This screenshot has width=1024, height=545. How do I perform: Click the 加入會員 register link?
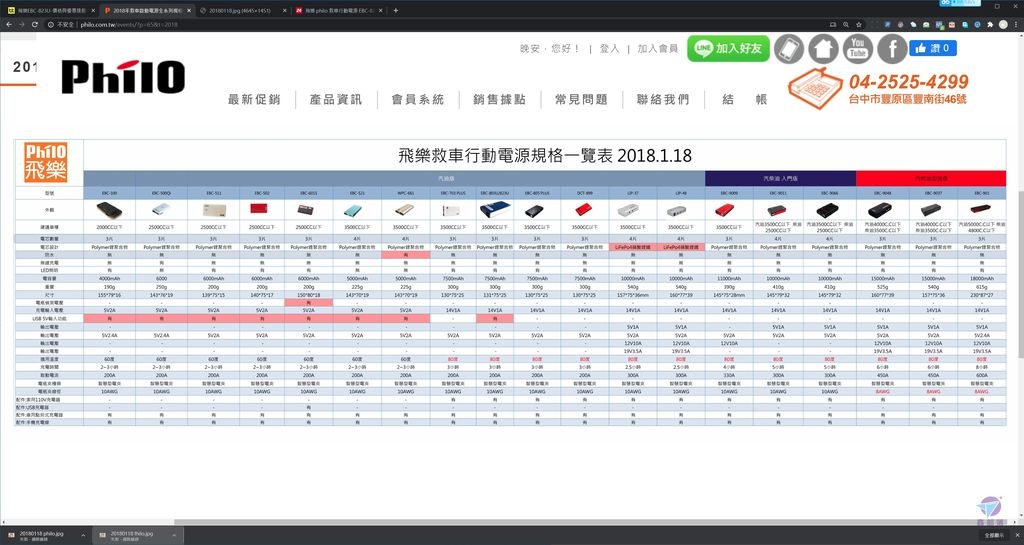tap(658, 48)
